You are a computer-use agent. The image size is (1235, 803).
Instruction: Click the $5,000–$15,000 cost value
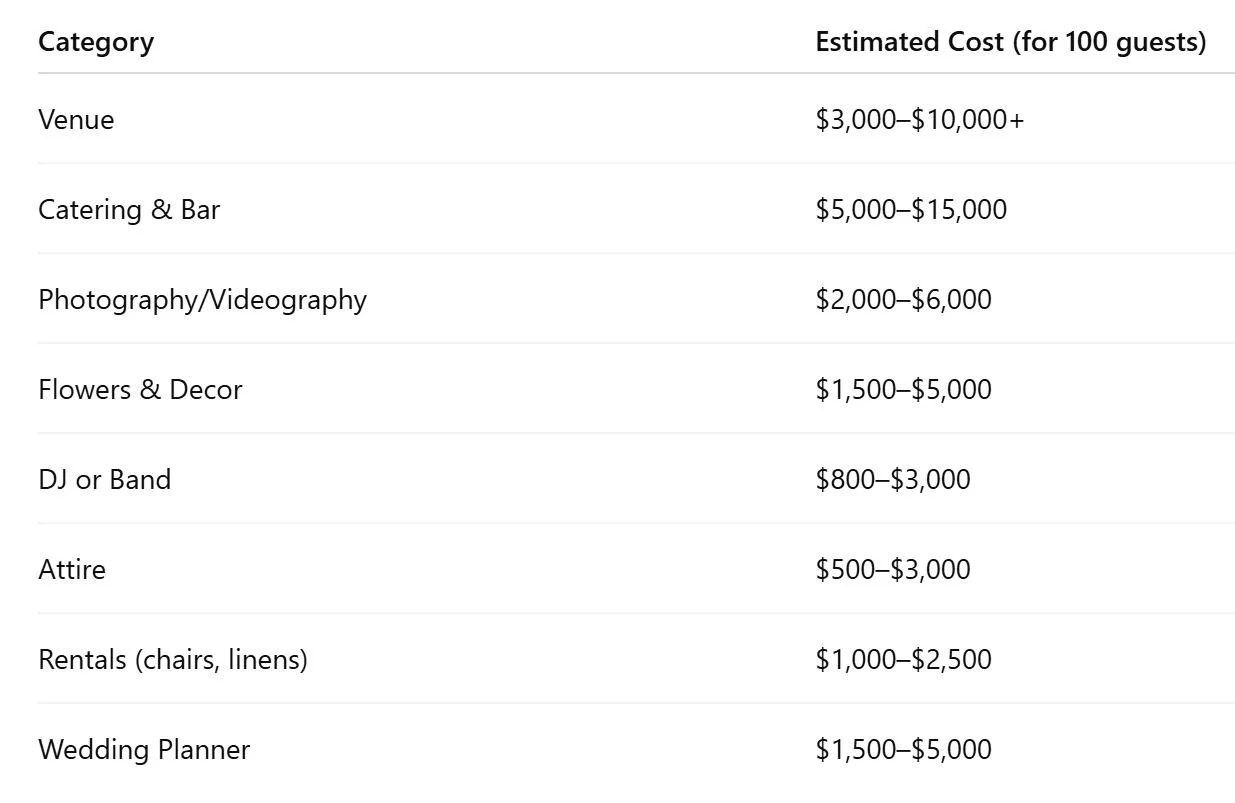pos(911,210)
